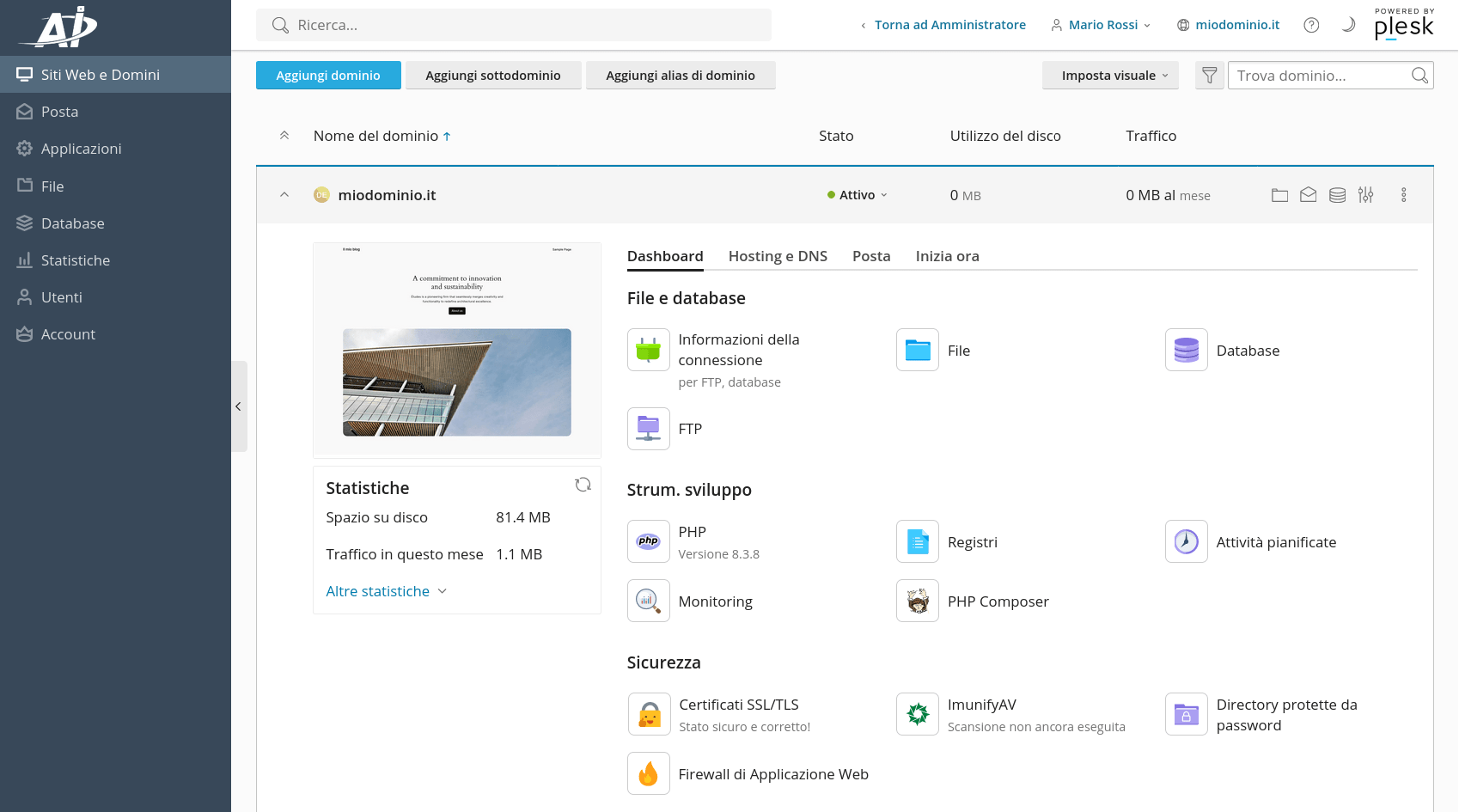Open the help question mark icon
The image size is (1459, 812).
point(1311,25)
